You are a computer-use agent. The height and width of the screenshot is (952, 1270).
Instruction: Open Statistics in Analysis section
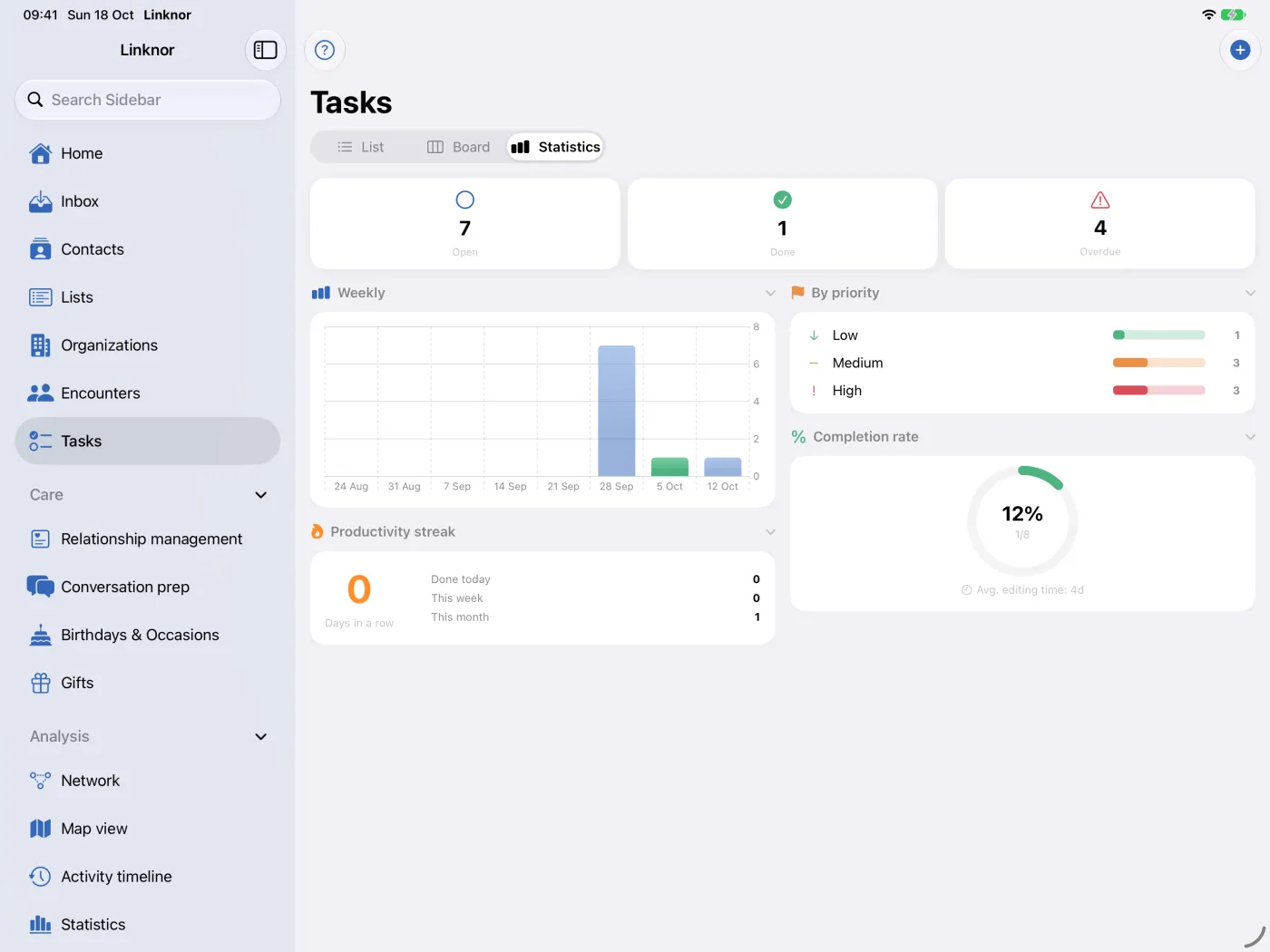tap(148, 925)
